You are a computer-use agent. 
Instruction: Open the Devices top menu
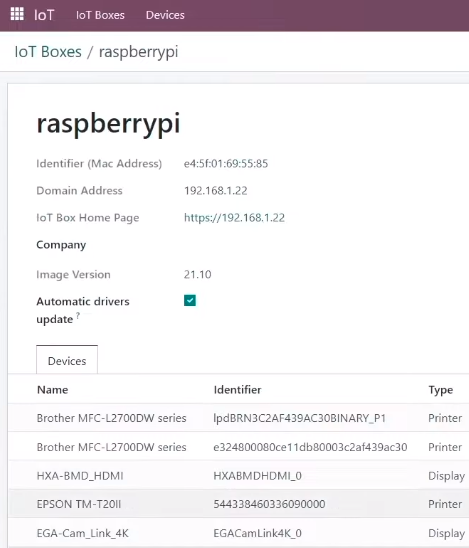coord(165,15)
